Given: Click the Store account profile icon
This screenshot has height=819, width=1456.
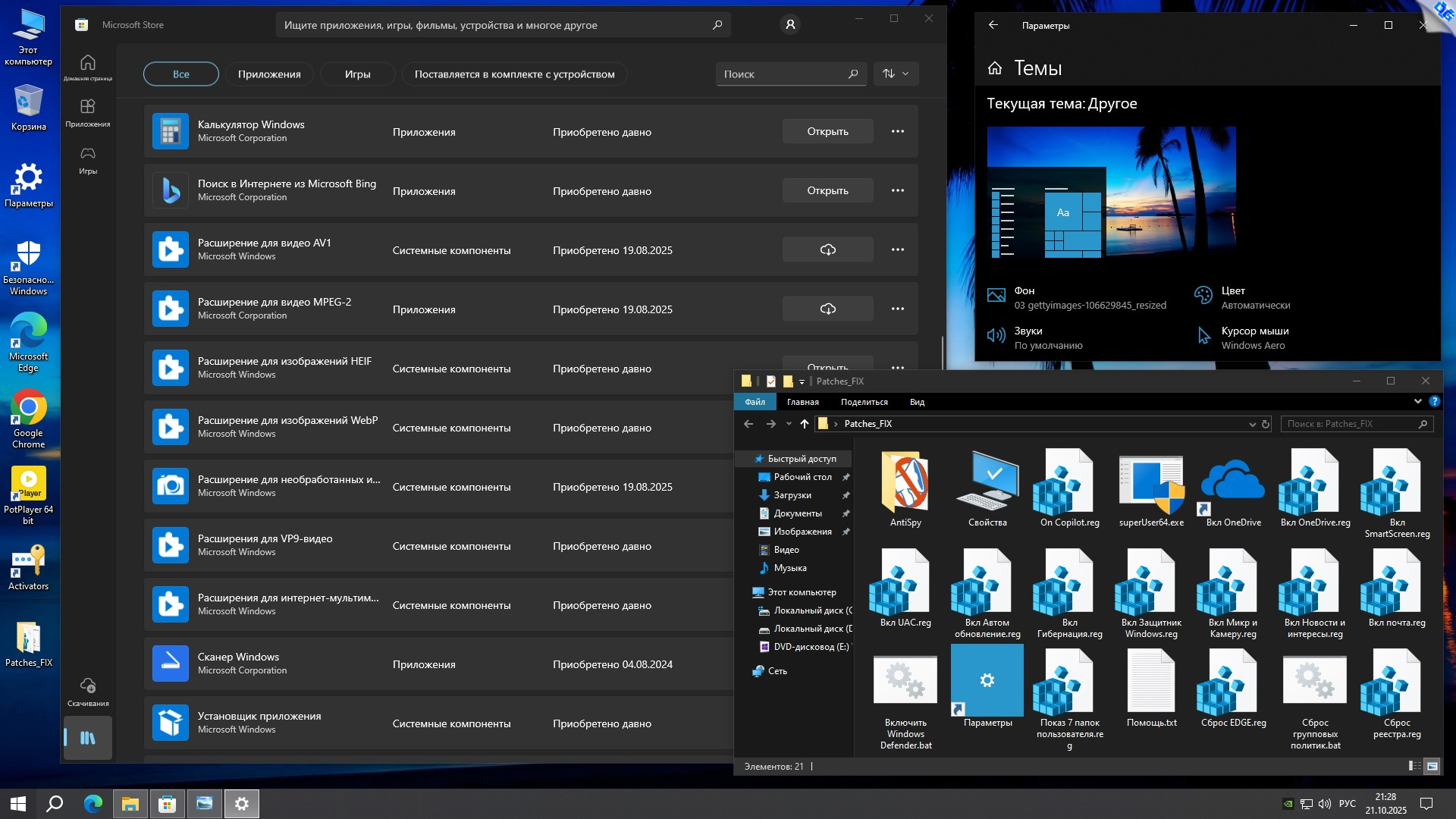Looking at the screenshot, I should tap(789, 25).
